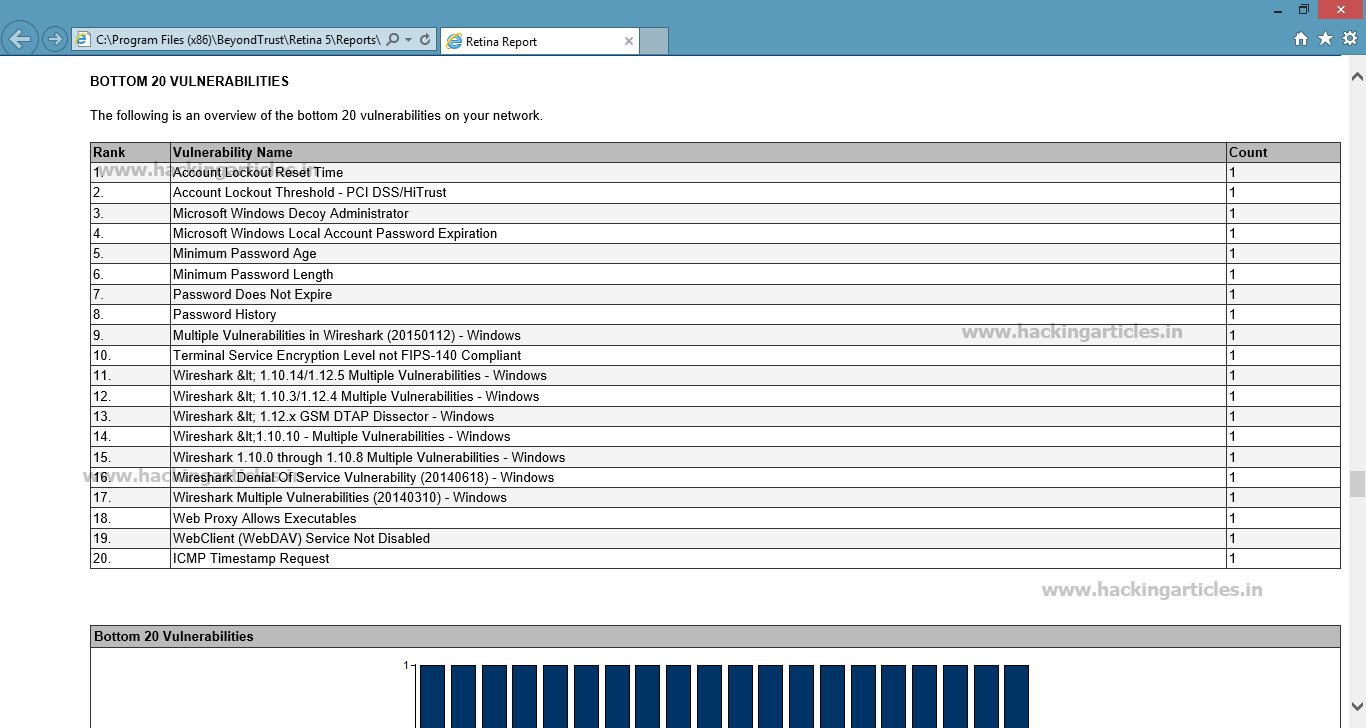Click Multiple Vulnerabilities in Wireshark (20150112)

(x=347, y=335)
